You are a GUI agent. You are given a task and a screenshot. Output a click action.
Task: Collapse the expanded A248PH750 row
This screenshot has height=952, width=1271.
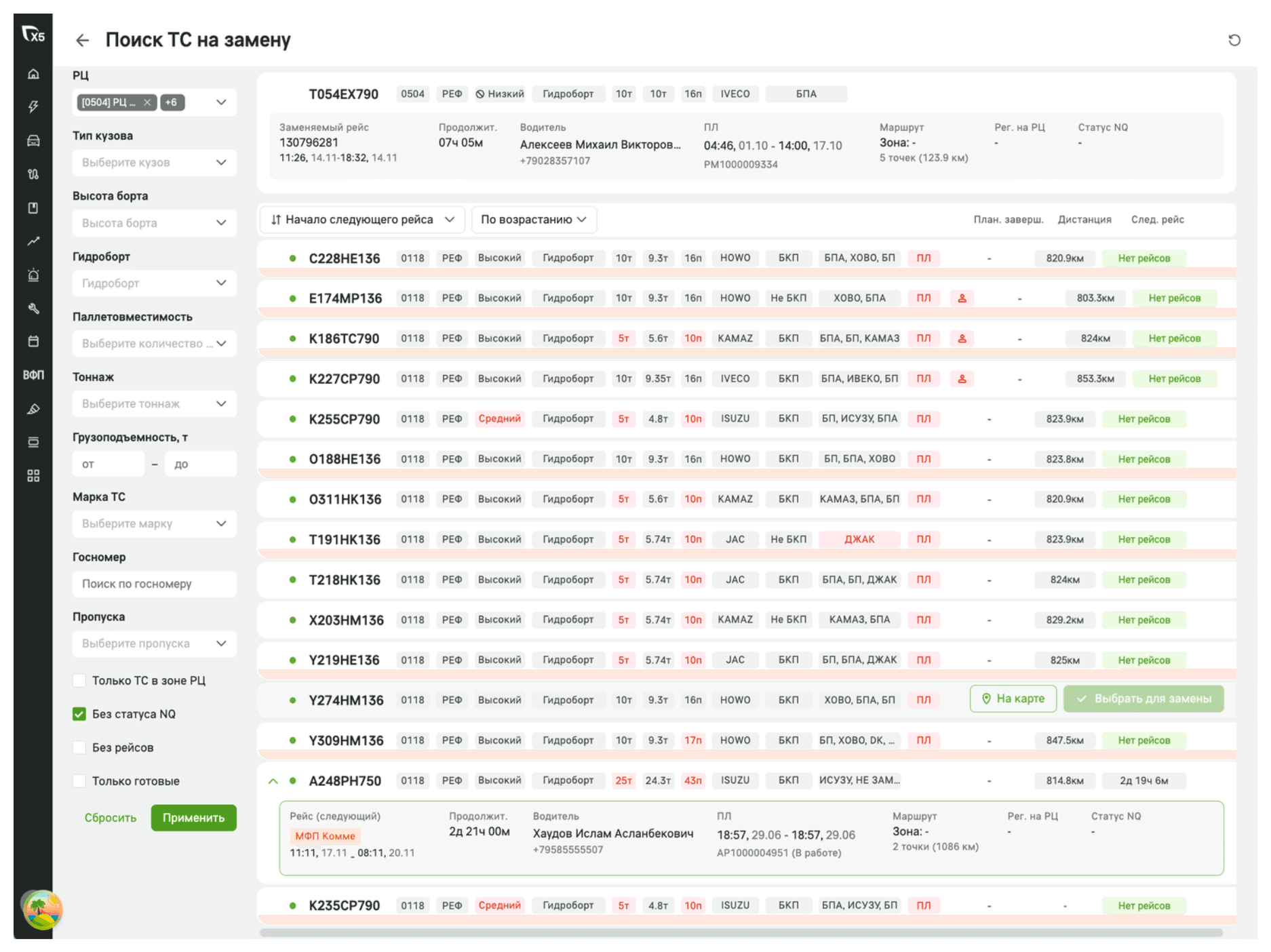pyautogui.click(x=273, y=781)
